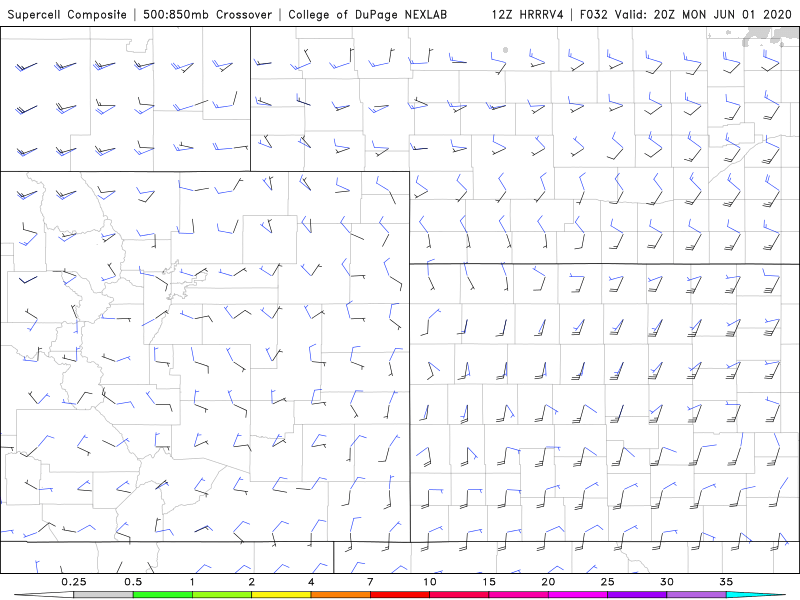This screenshot has height=600, width=800.
Task: Click the 'College of DuPage NEXLAB' text
Action: 367,14
